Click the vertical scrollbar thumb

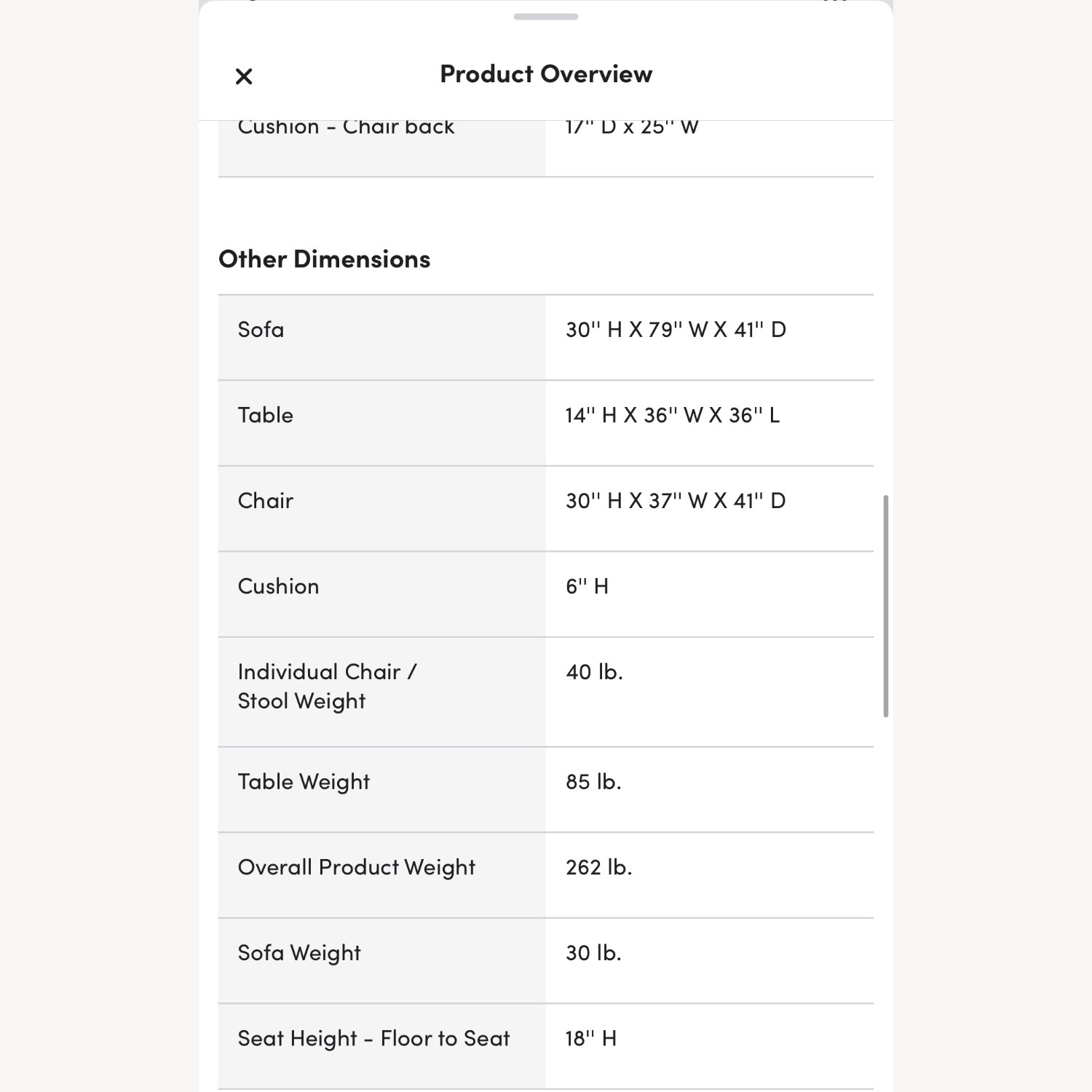click(885, 606)
